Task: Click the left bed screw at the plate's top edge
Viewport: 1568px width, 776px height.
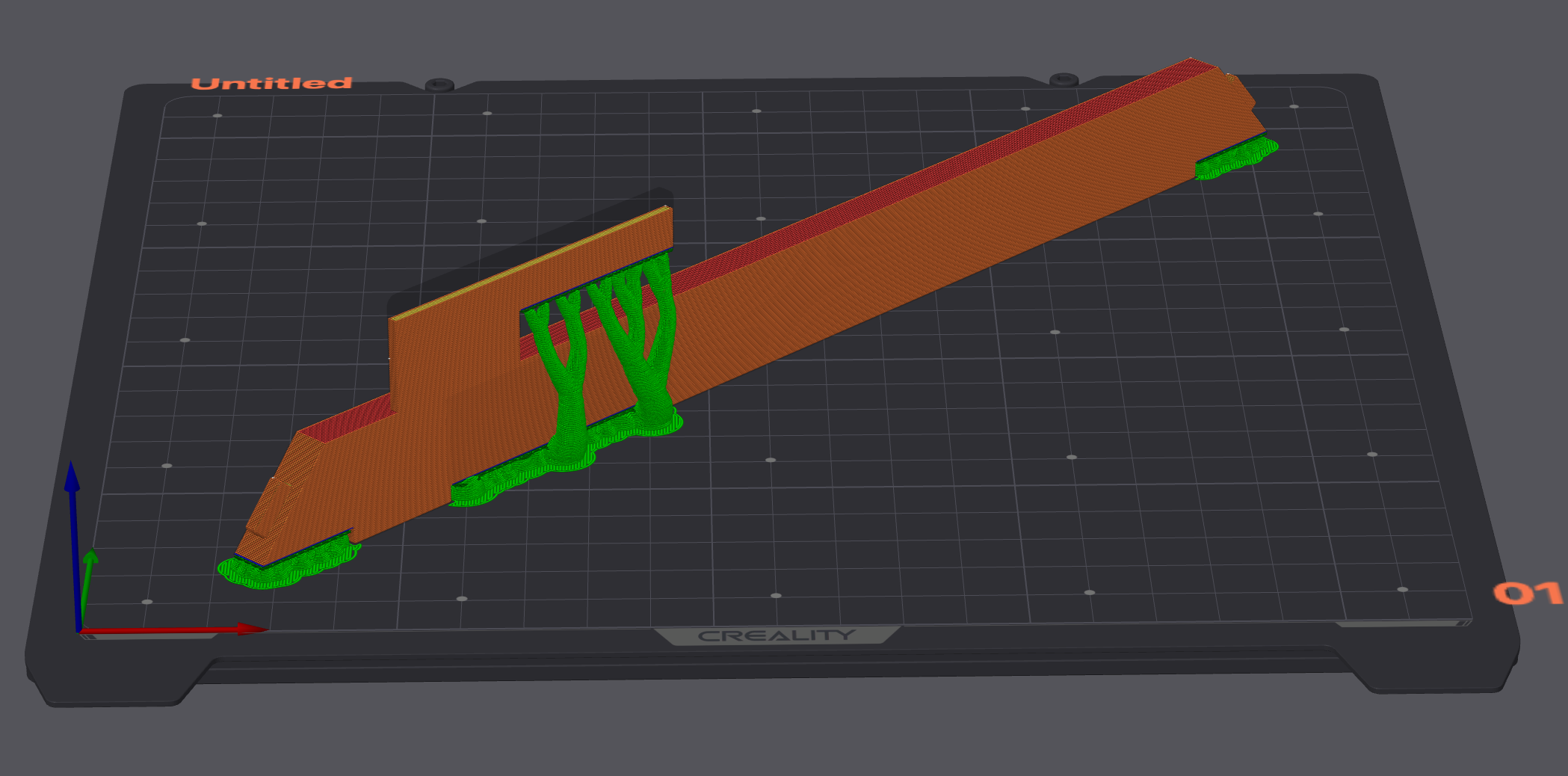Action: click(439, 84)
